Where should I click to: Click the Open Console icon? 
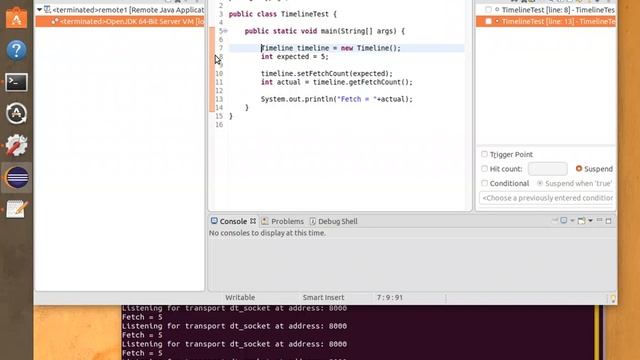pyautogui.click(x=582, y=220)
